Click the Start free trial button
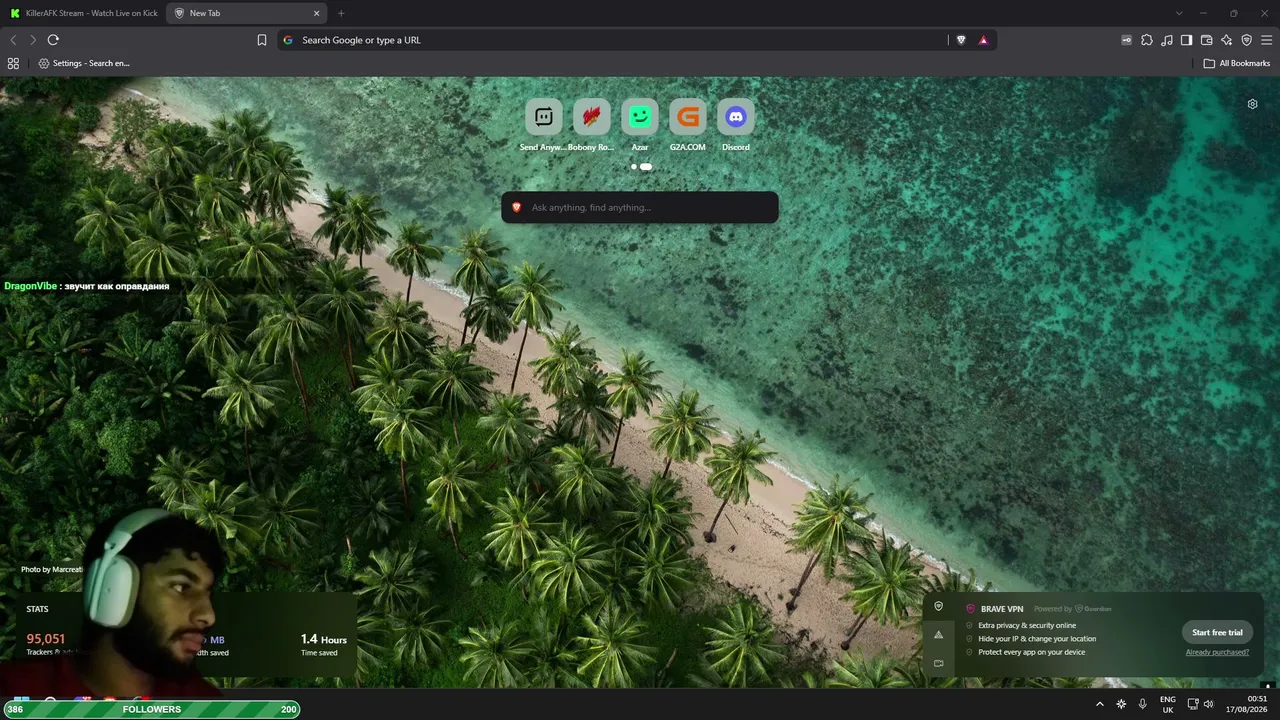Screen dimensions: 1280x720 [1217, 632]
